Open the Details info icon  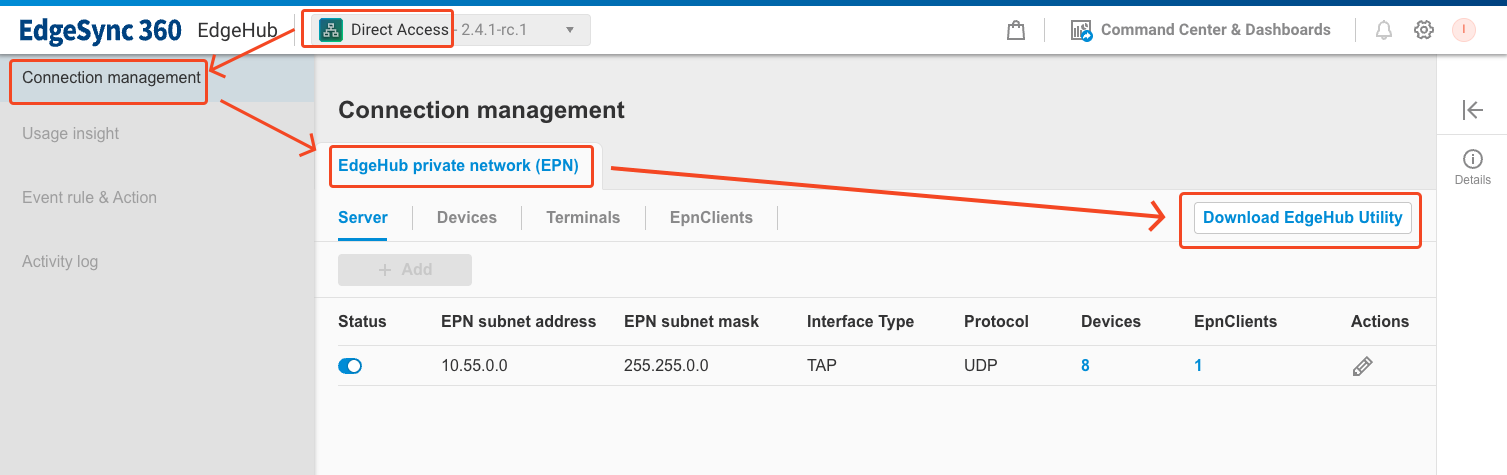[x=1472, y=159]
